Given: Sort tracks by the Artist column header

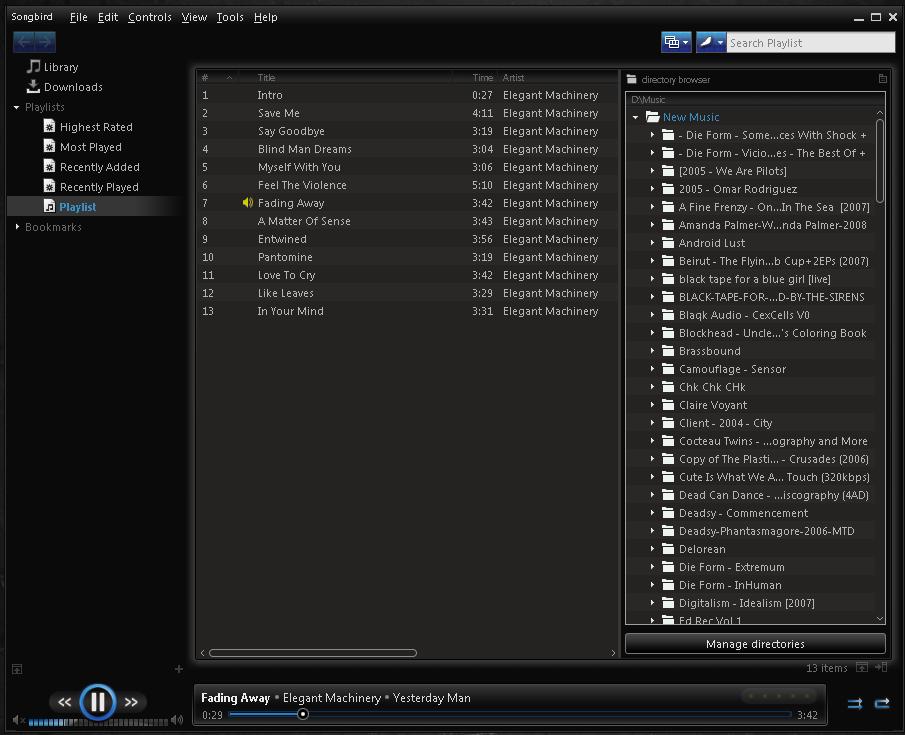Looking at the screenshot, I should (x=513, y=77).
